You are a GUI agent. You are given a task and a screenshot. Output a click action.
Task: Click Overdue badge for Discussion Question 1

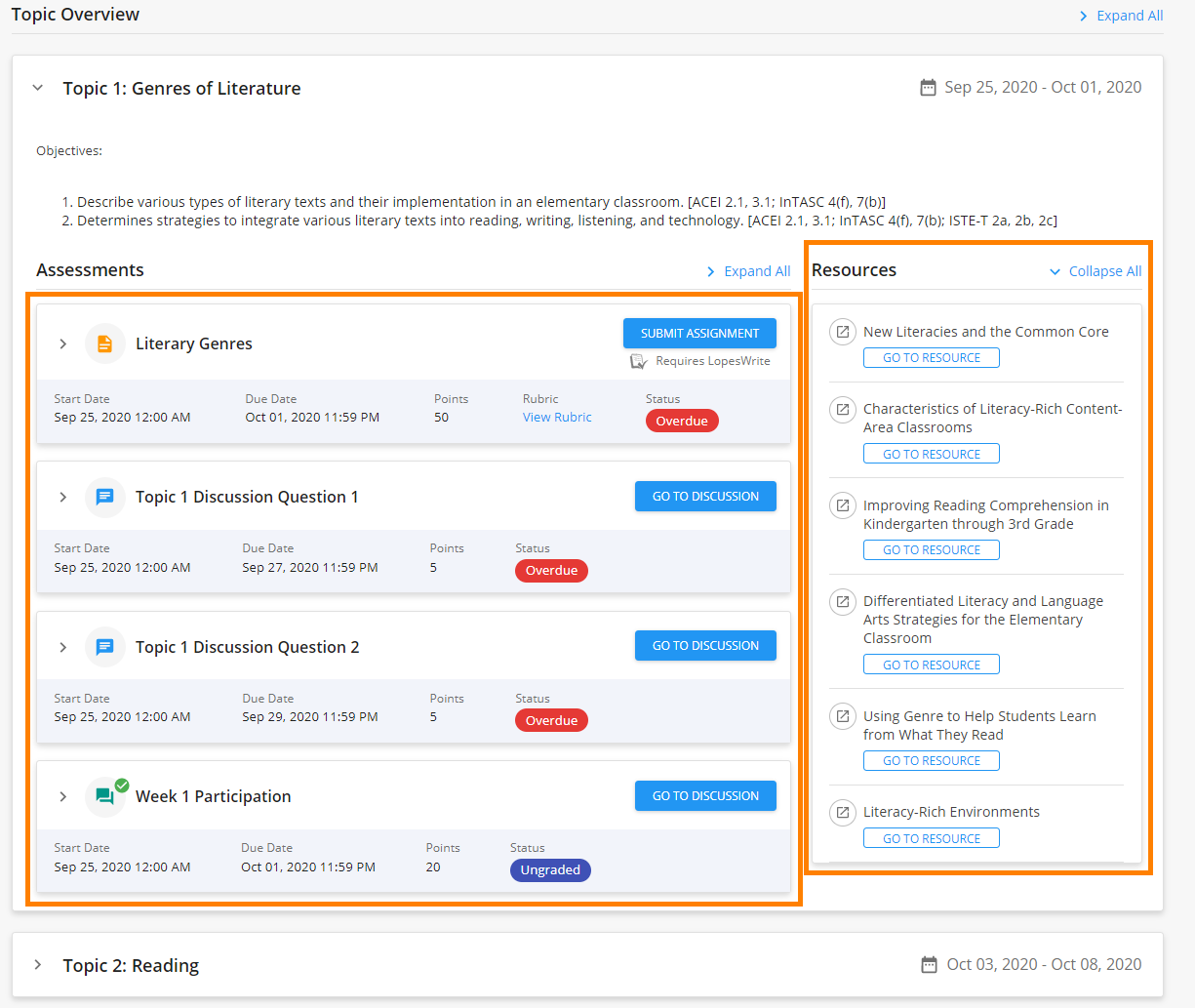tap(551, 571)
